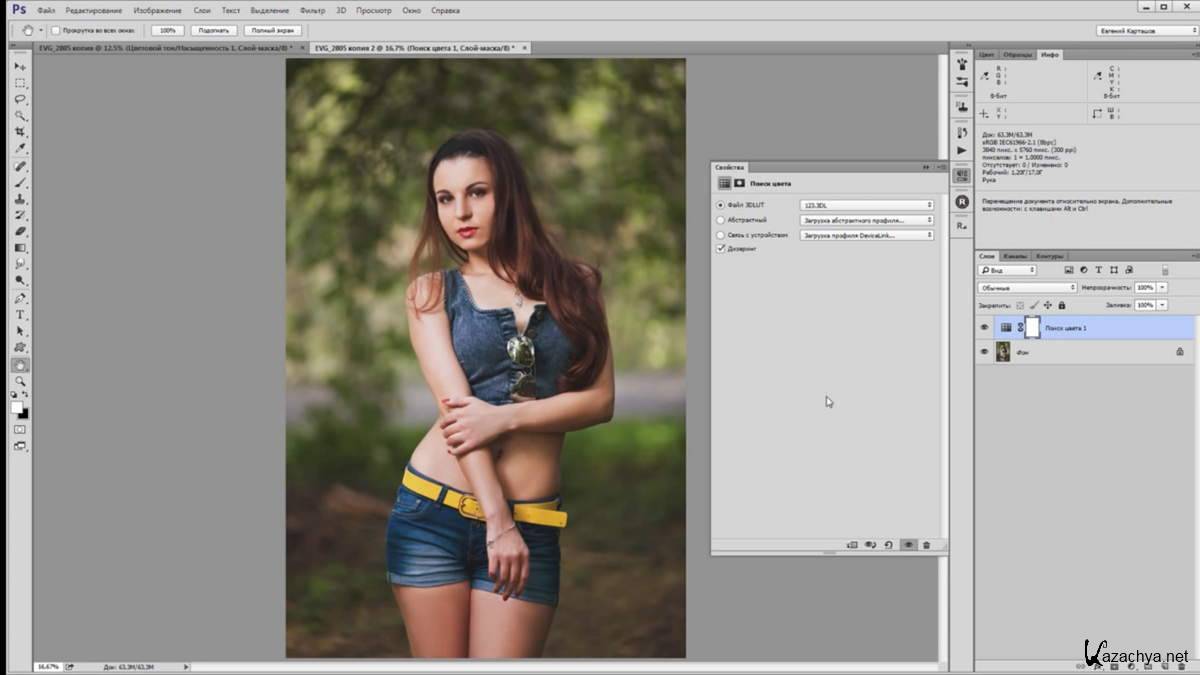The height and width of the screenshot is (675, 1200).
Task: Click the trash icon in Properties panel
Action: coord(926,545)
